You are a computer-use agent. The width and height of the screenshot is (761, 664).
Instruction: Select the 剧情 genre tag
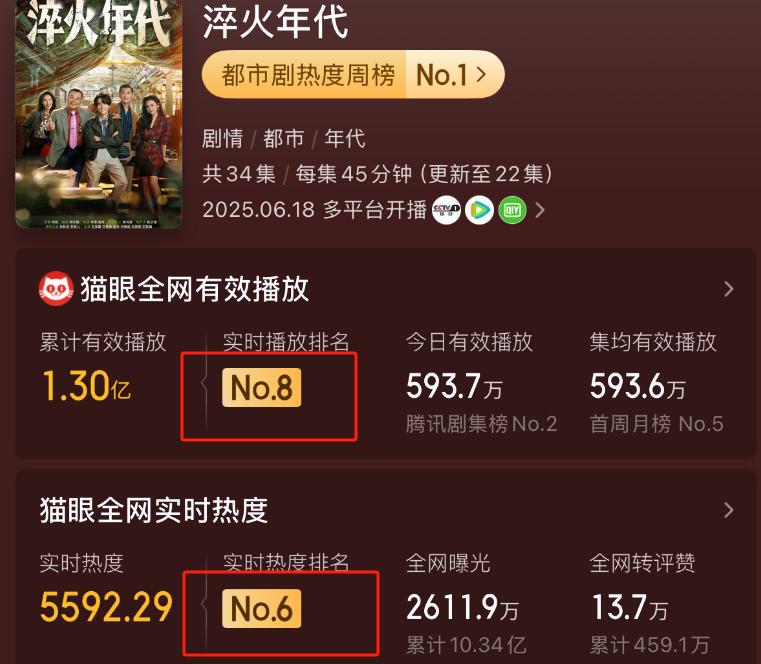coord(223,139)
